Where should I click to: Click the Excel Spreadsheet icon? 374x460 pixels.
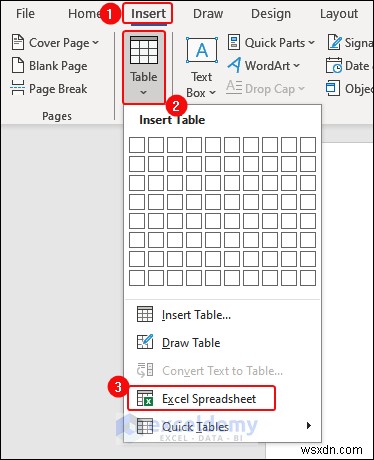click(x=145, y=398)
